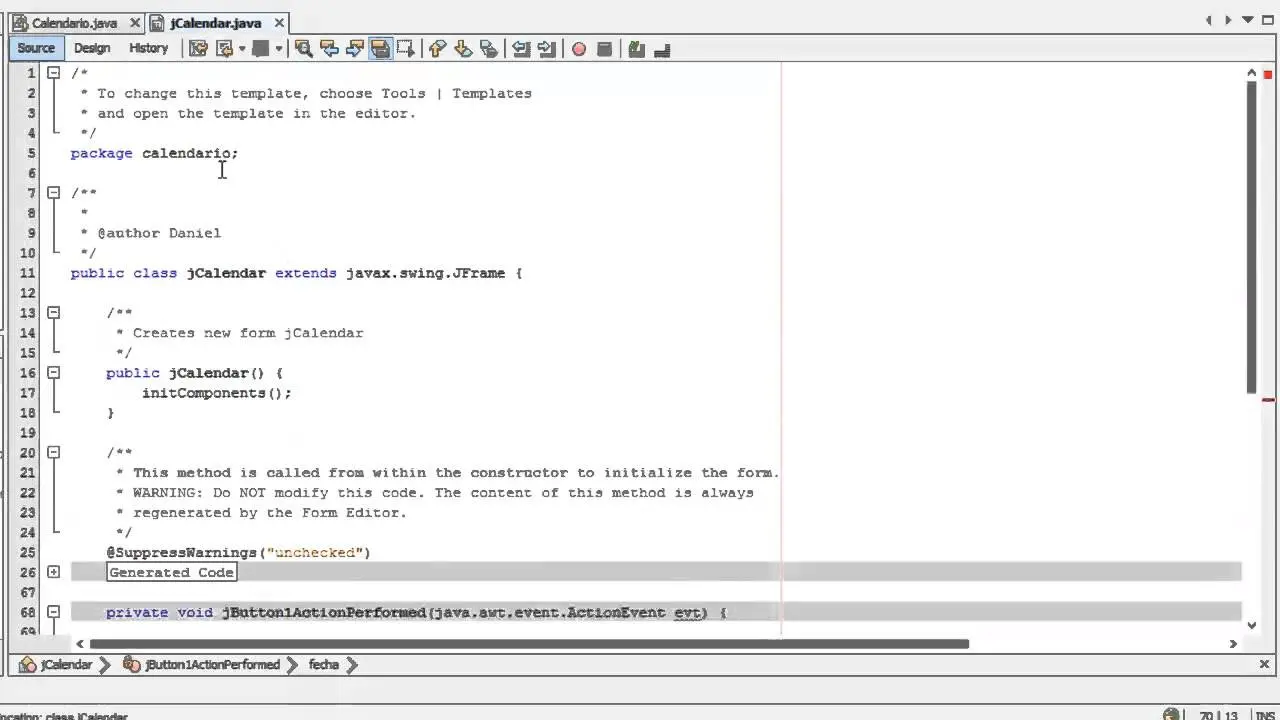Switch to the Calendario.java tab

point(73,22)
